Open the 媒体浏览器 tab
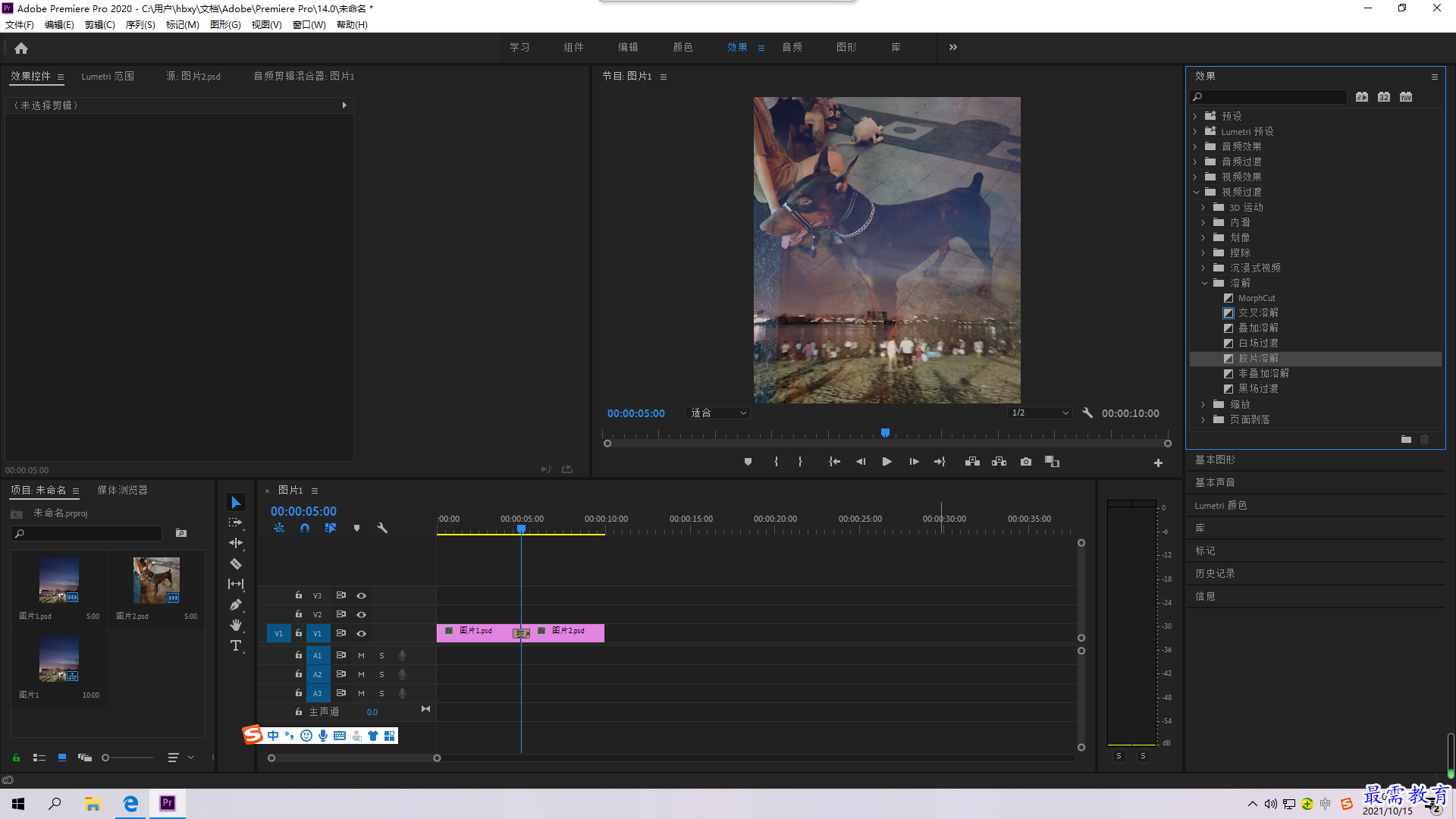This screenshot has height=819, width=1456. point(122,491)
